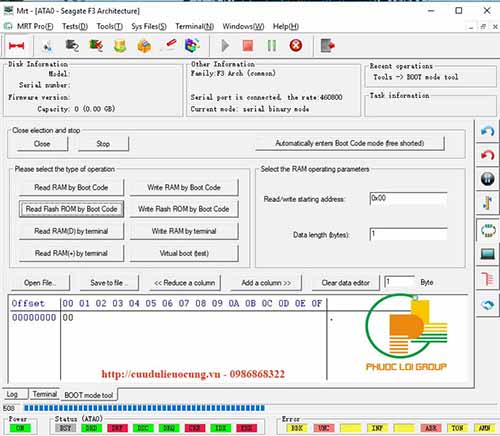Focus the Read/write starting address field
This screenshot has height=436, width=500.
[x=408, y=199]
